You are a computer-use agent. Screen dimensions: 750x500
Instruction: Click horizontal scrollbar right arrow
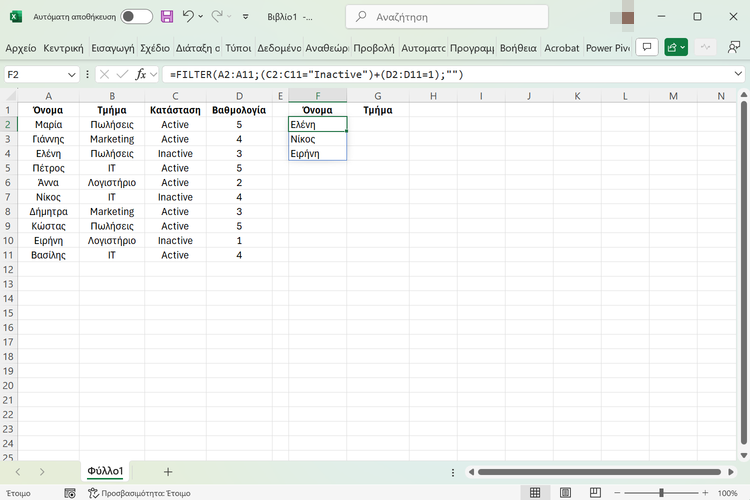[x=731, y=472]
